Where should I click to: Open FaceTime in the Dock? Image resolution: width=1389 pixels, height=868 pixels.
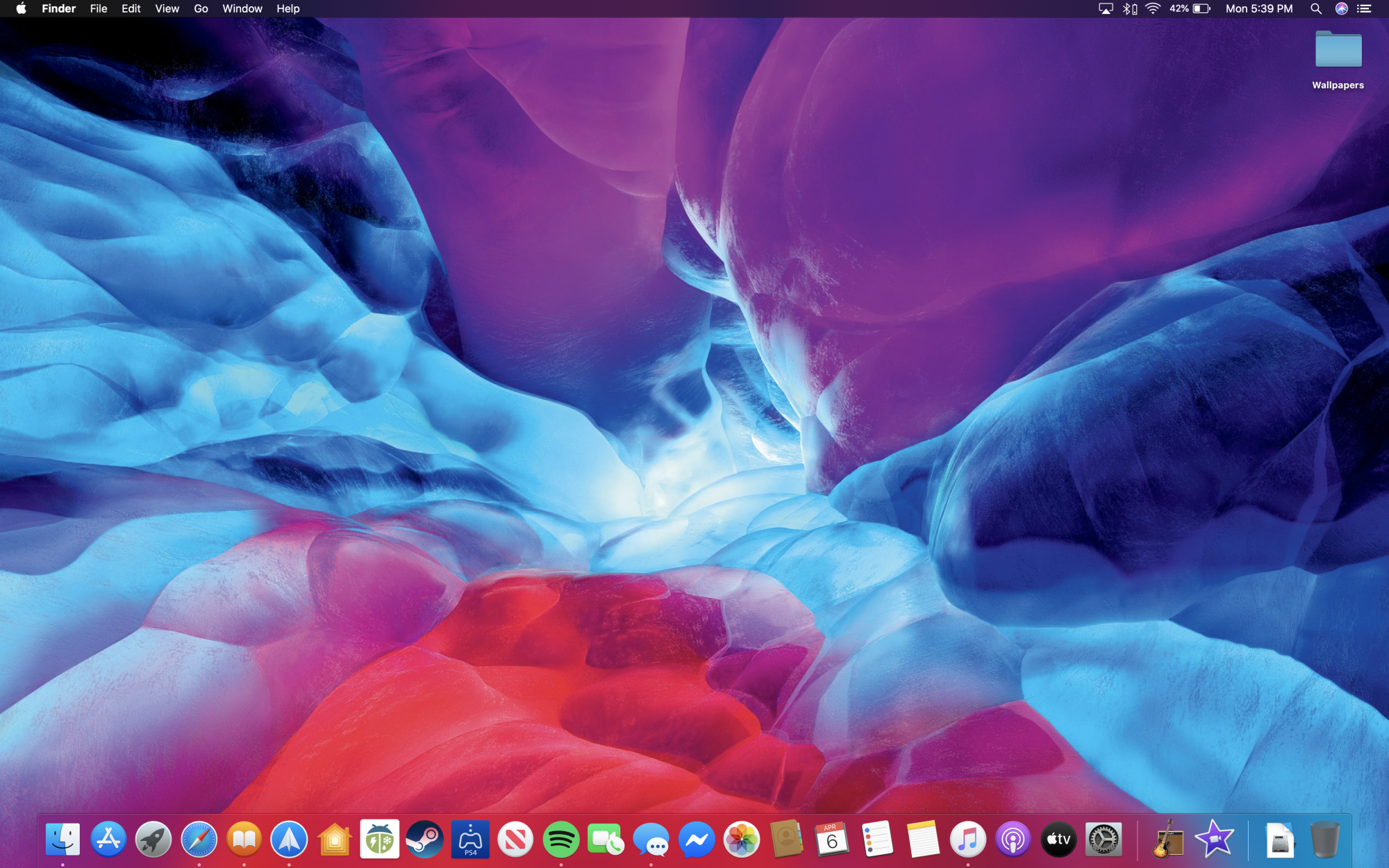(x=606, y=839)
